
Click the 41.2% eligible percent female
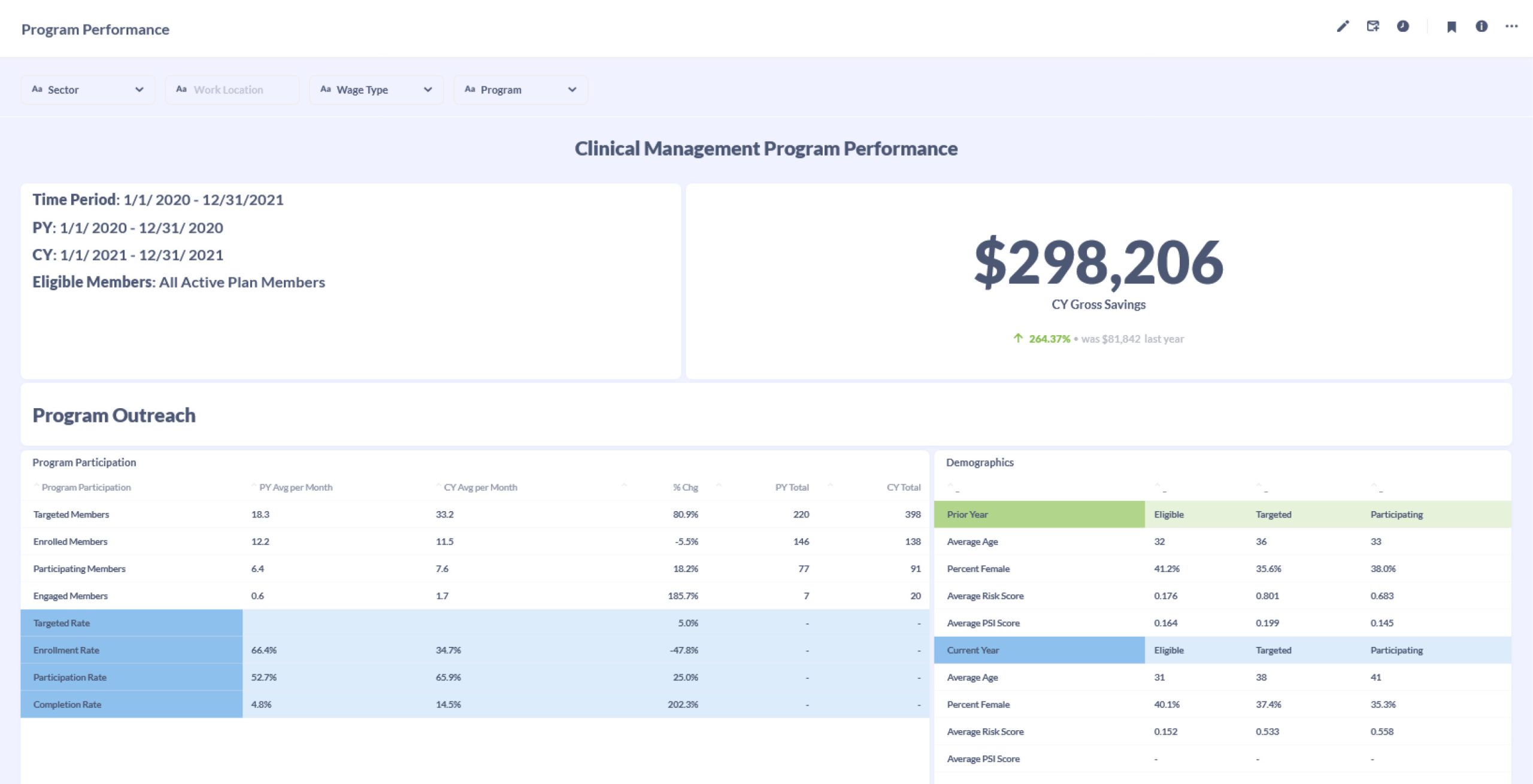1167,569
